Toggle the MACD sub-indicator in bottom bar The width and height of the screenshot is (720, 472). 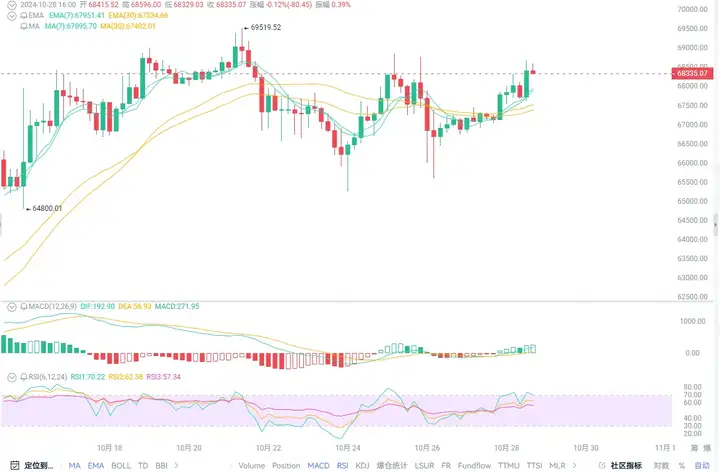tap(319, 466)
